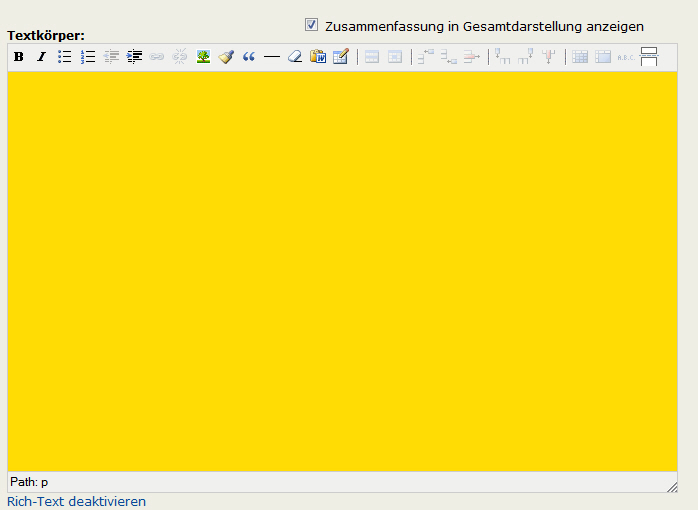
Task: Uncheck Zusammenfassung in Gesamtdarstellung anzeigen
Action: click(x=312, y=25)
